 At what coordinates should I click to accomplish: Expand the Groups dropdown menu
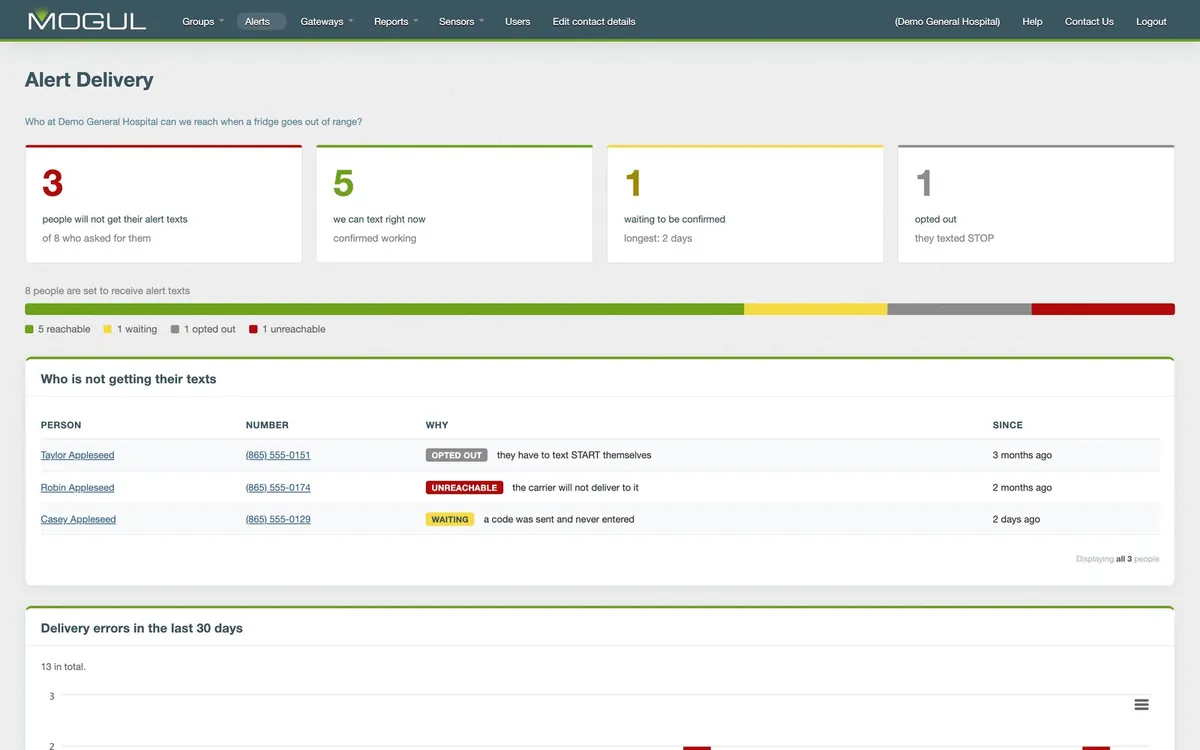coord(203,21)
